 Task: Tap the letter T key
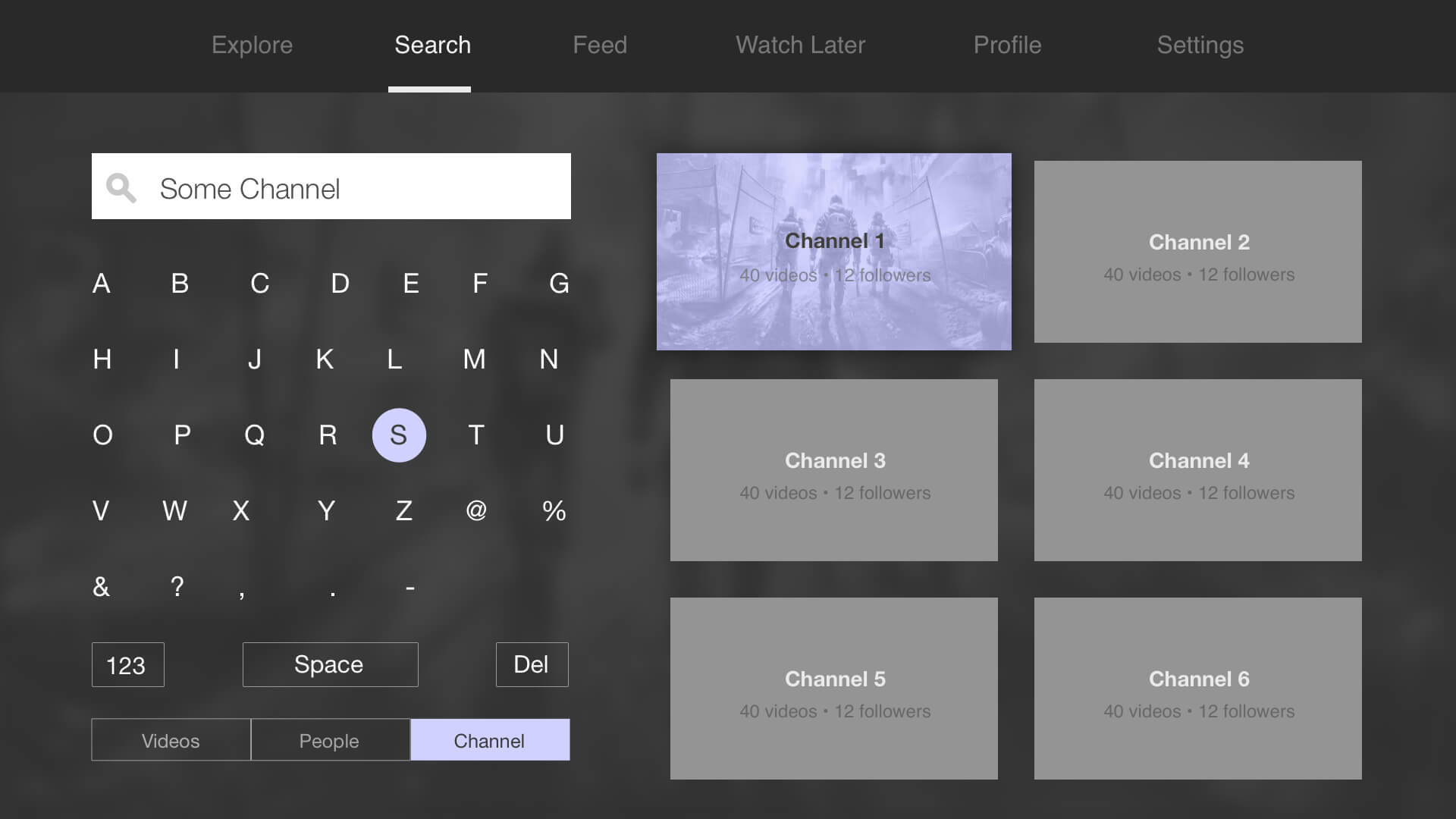click(476, 435)
